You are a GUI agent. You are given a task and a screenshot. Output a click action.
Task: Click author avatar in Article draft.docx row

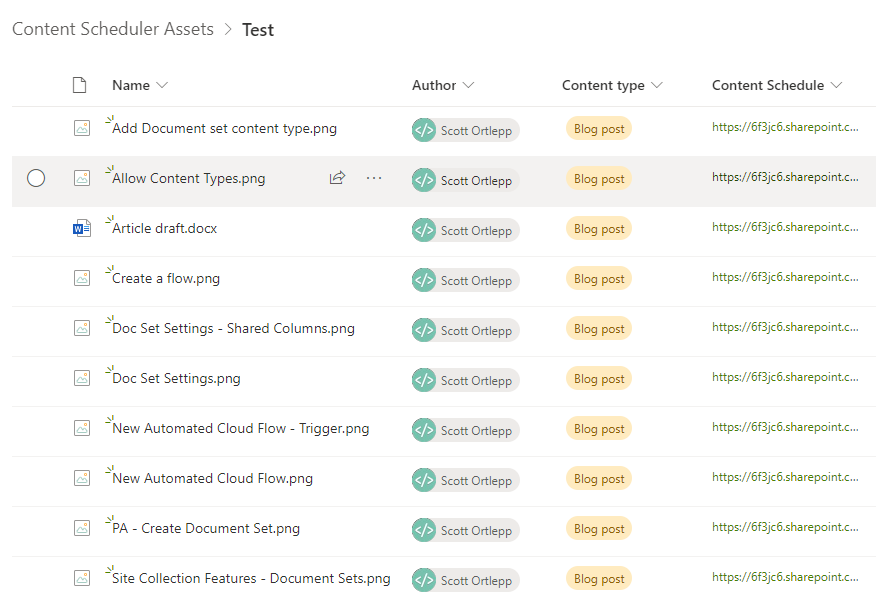tap(424, 230)
